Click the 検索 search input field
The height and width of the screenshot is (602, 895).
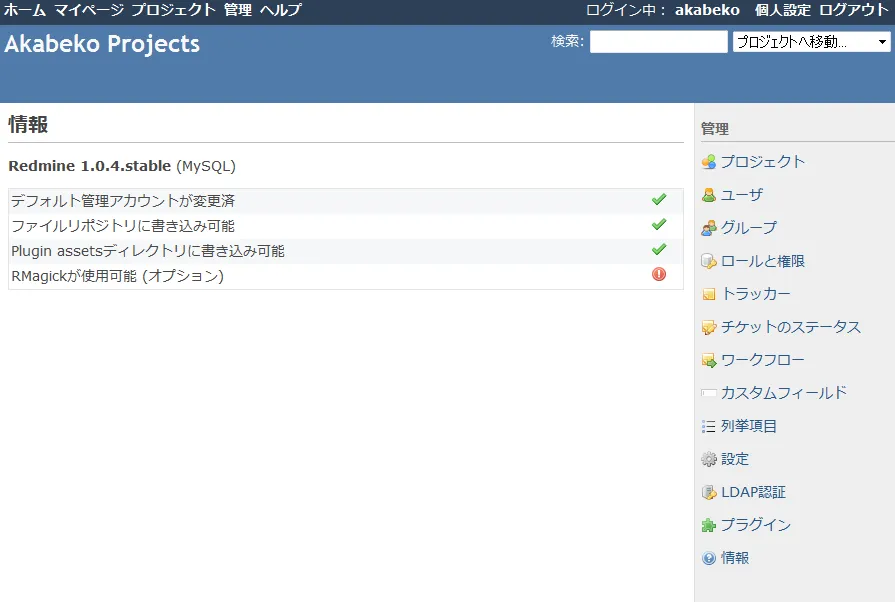(x=658, y=42)
